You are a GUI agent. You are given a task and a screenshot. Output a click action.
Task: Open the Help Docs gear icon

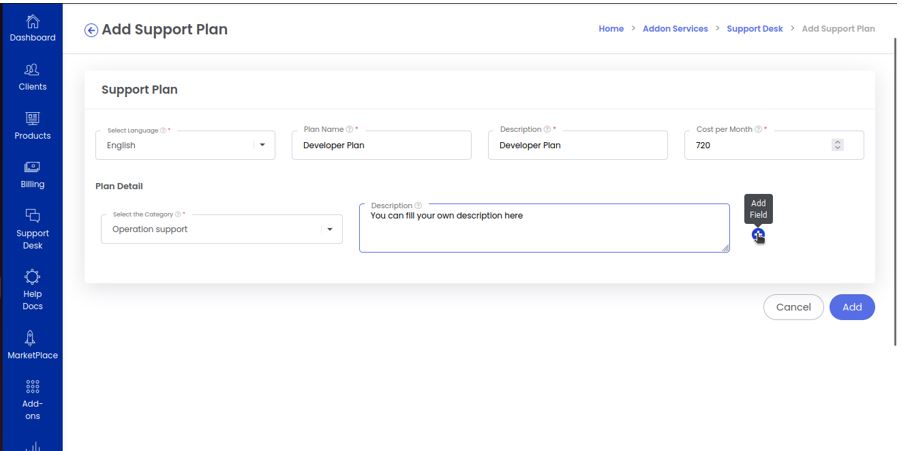point(32,277)
